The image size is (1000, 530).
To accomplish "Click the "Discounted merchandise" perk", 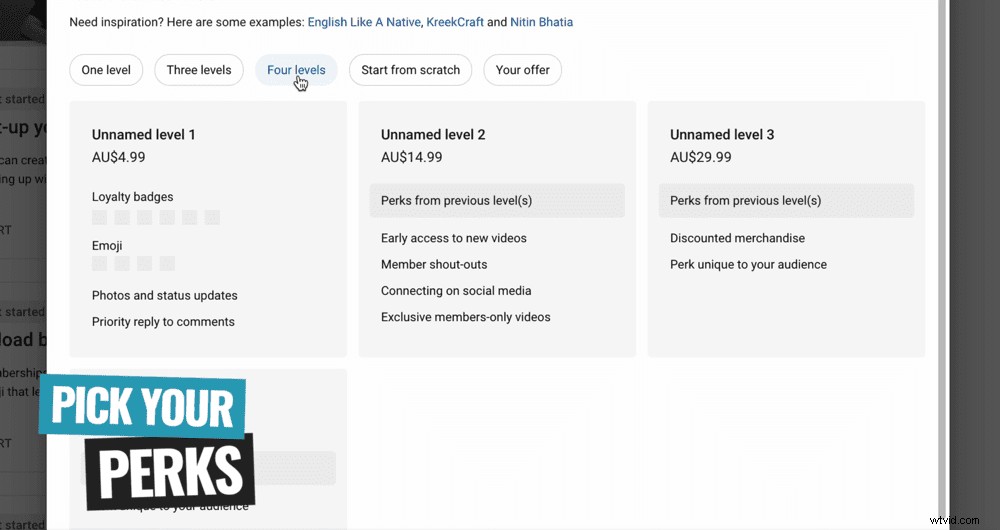I will coord(737,238).
